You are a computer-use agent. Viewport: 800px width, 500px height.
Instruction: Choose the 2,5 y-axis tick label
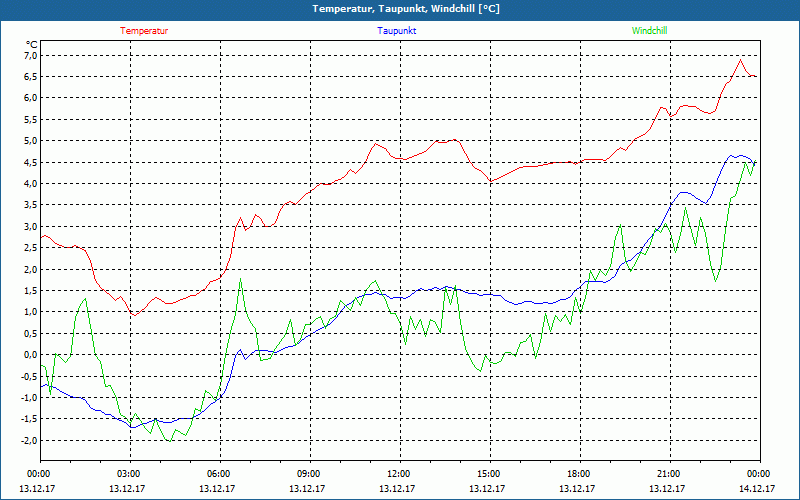pyautogui.click(x=31, y=247)
